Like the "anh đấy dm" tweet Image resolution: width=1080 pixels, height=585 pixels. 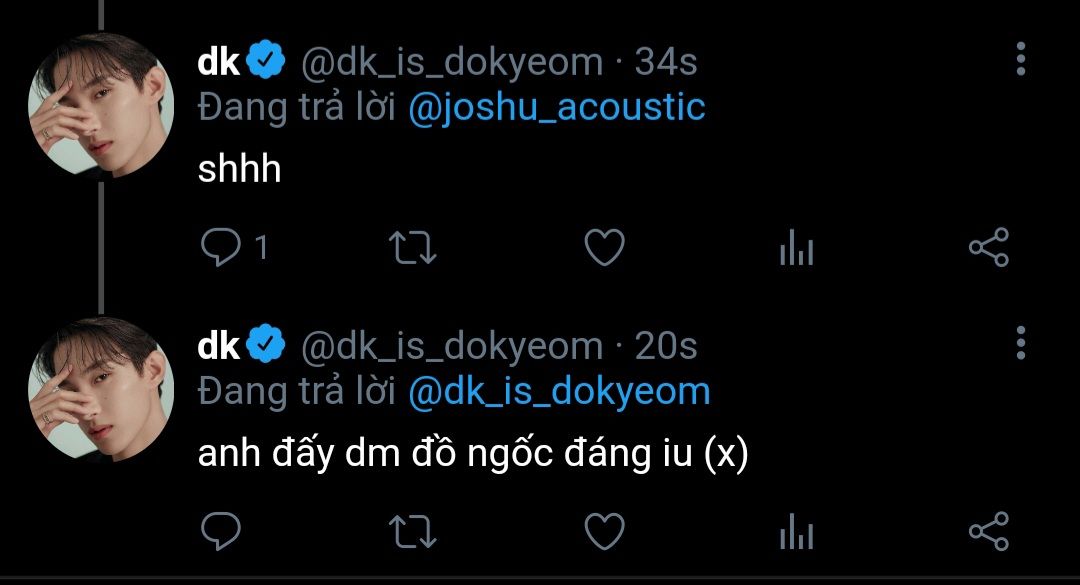[x=604, y=531]
